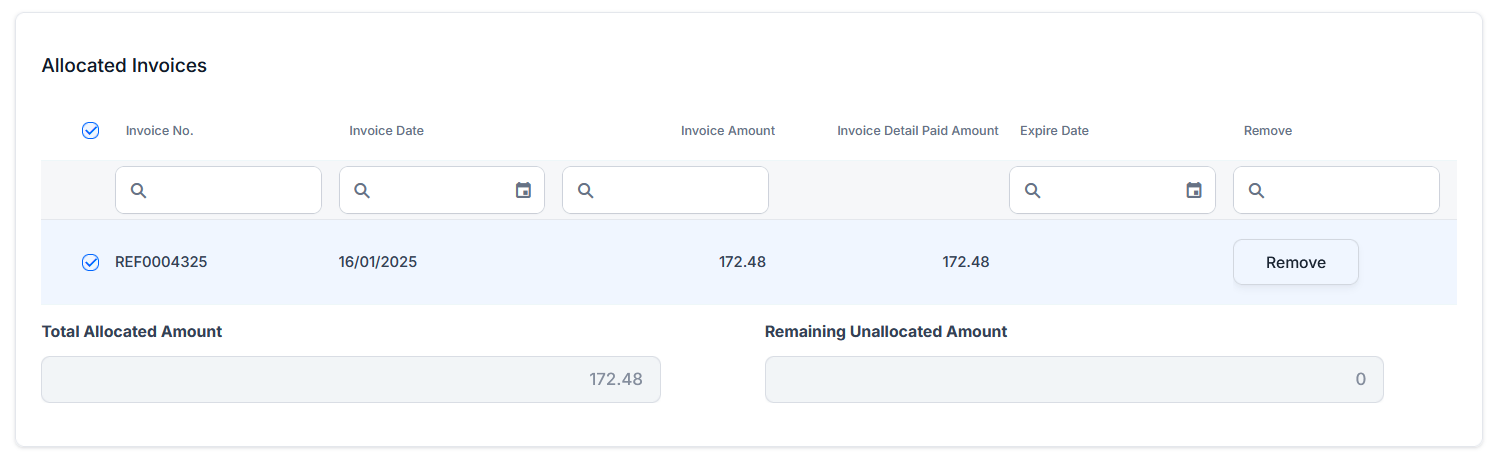Open the Invoice Date calendar picker

pyautogui.click(x=523, y=190)
